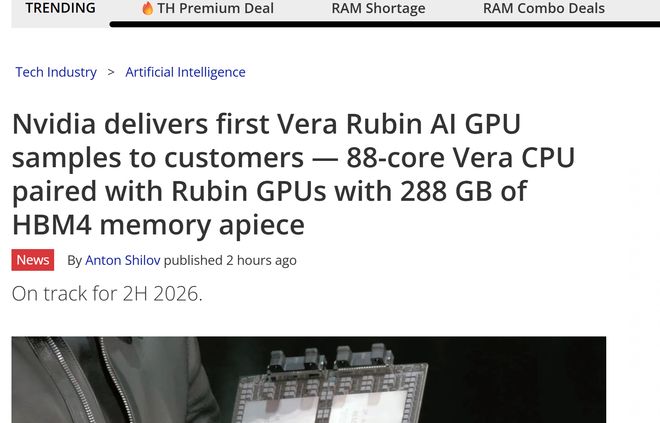Open the Artificial Intelligence breadcrumb category
The width and height of the screenshot is (660, 423).
(185, 72)
